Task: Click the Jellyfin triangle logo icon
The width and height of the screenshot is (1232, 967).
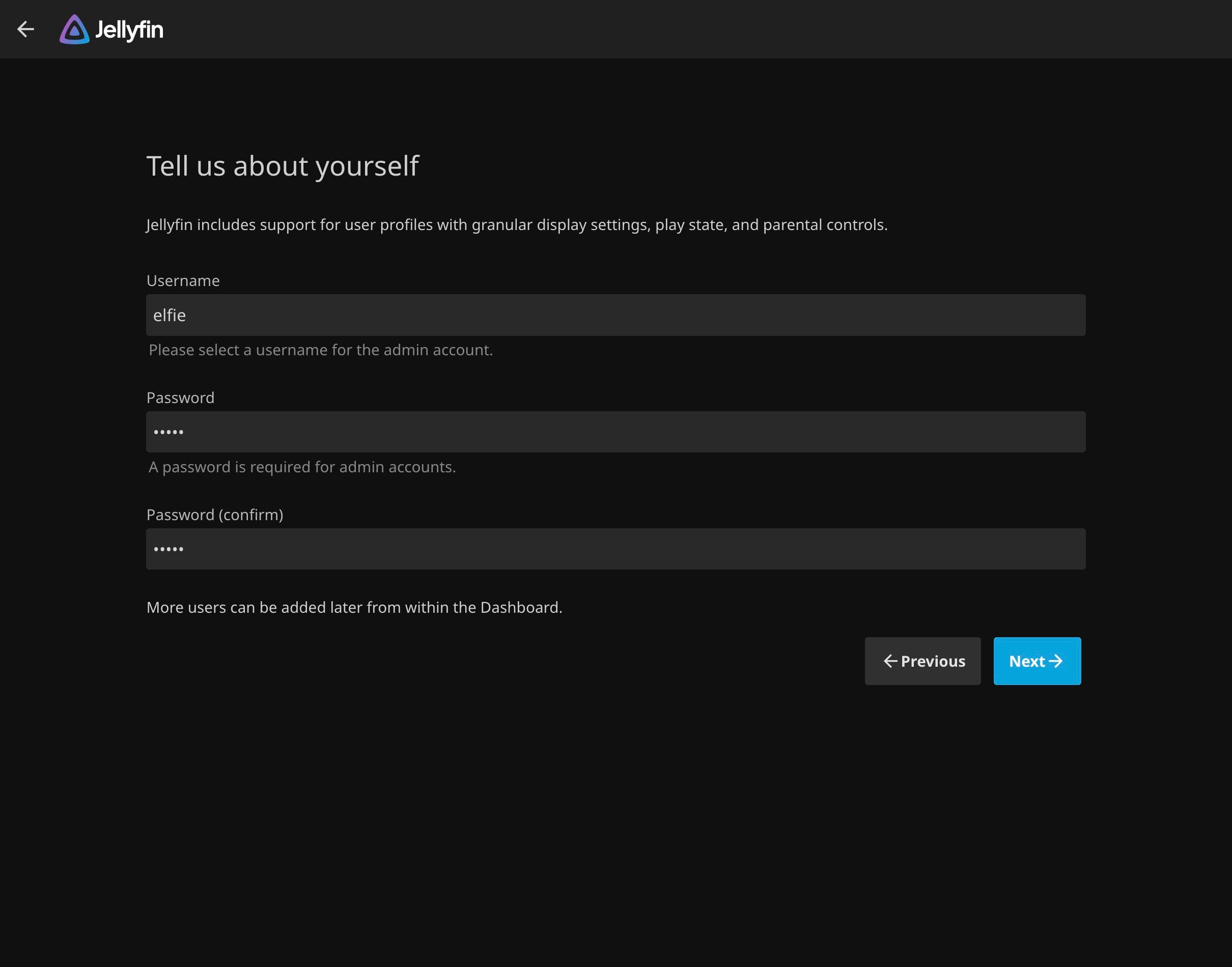Action: pyautogui.click(x=74, y=30)
